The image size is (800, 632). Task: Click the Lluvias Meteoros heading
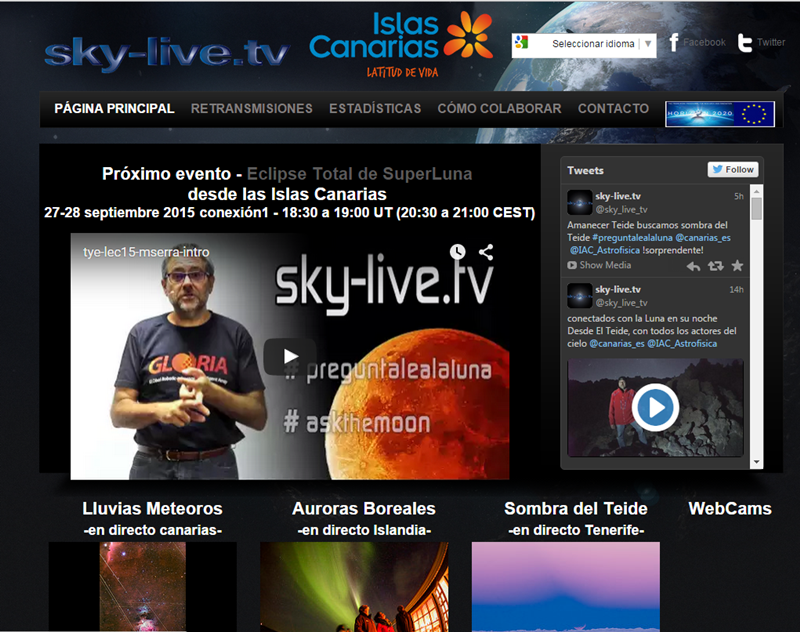(x=153, y=509)
